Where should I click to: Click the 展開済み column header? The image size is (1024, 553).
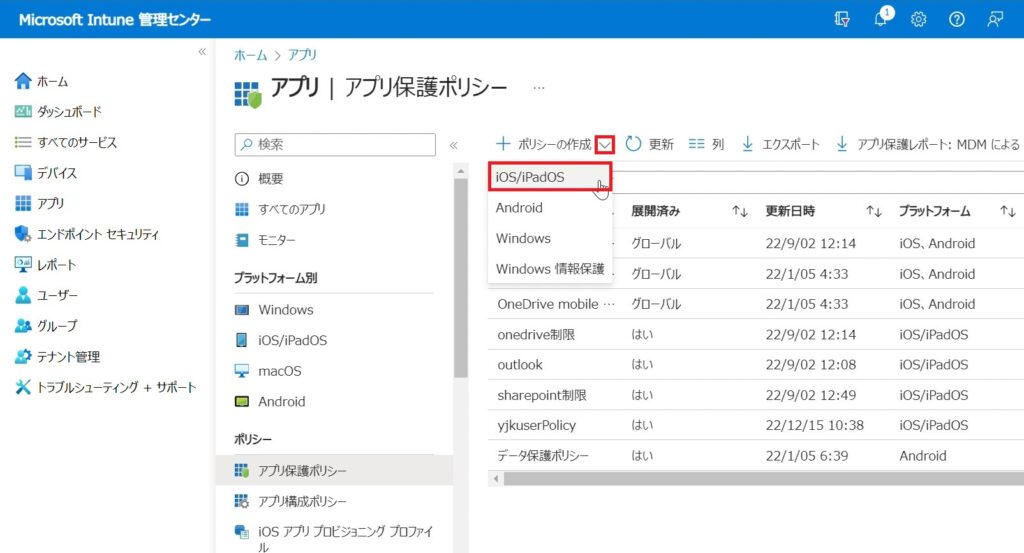point(655,211)
